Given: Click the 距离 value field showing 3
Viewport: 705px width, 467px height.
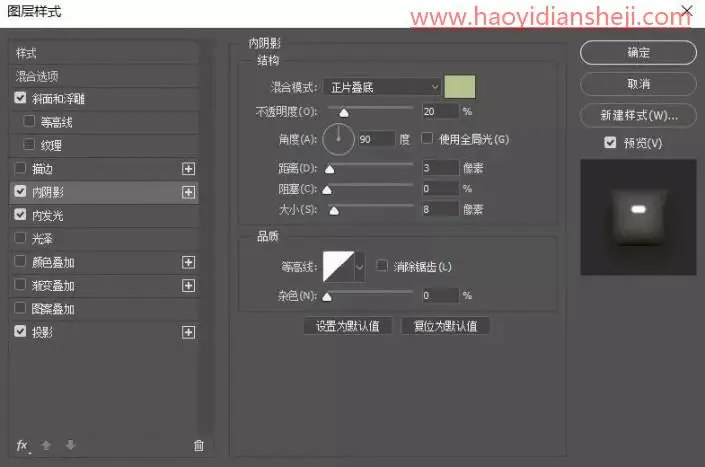Looking at the screenshot, I should tap(440, 168).
